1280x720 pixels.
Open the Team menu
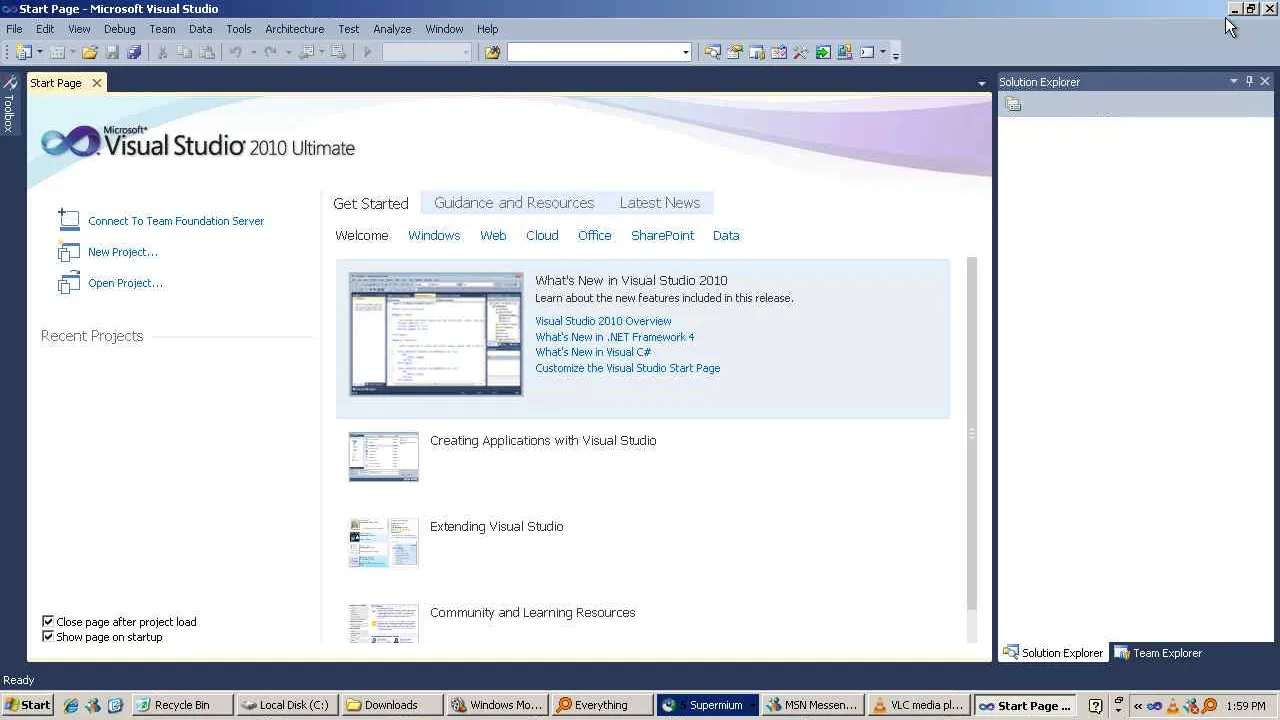click(x=162, y=29)
